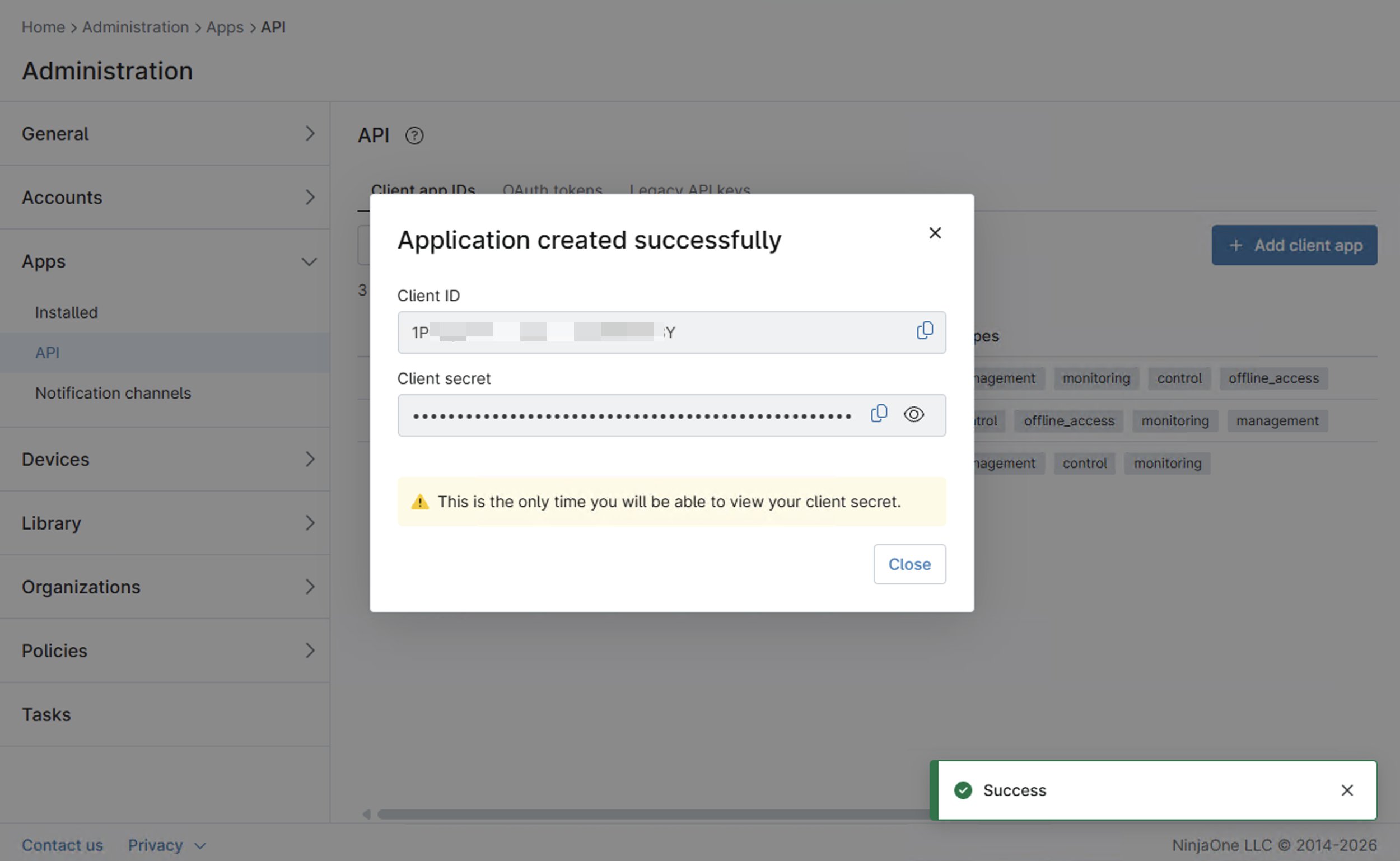1400x861 pixels.
Task: Dismiss the dialog using the X icon
Action: coord(935,233)
